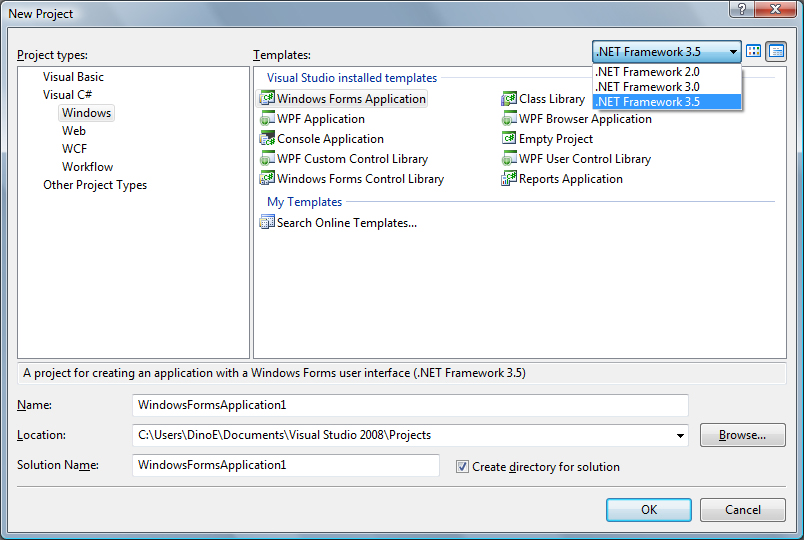The width and height of the screenshot is (804, 540).
Task: Choose the WPF Application template icon
Action: [267, 119]
